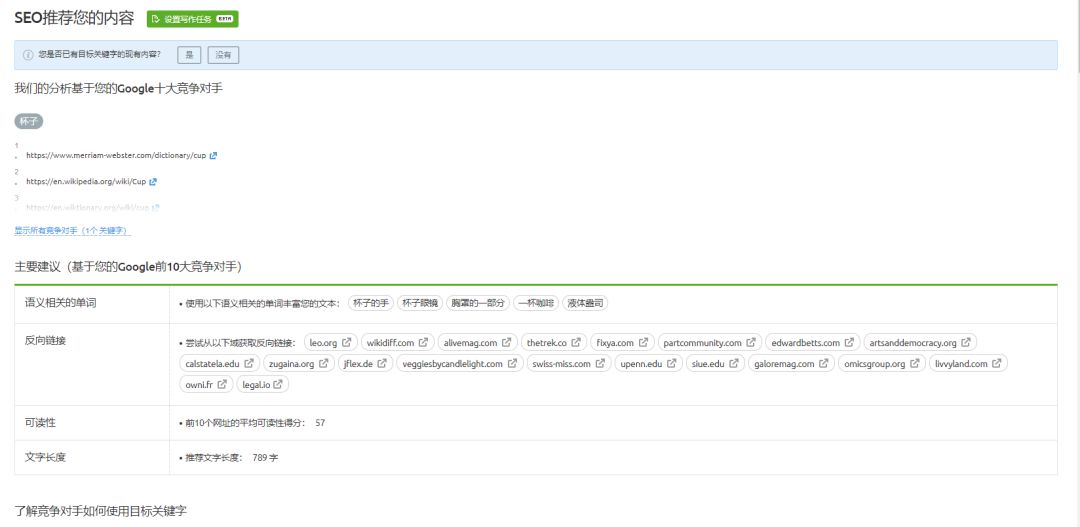Click the 杯子的手 semantic word chip

pyautogui.click(x=371, y=303)
